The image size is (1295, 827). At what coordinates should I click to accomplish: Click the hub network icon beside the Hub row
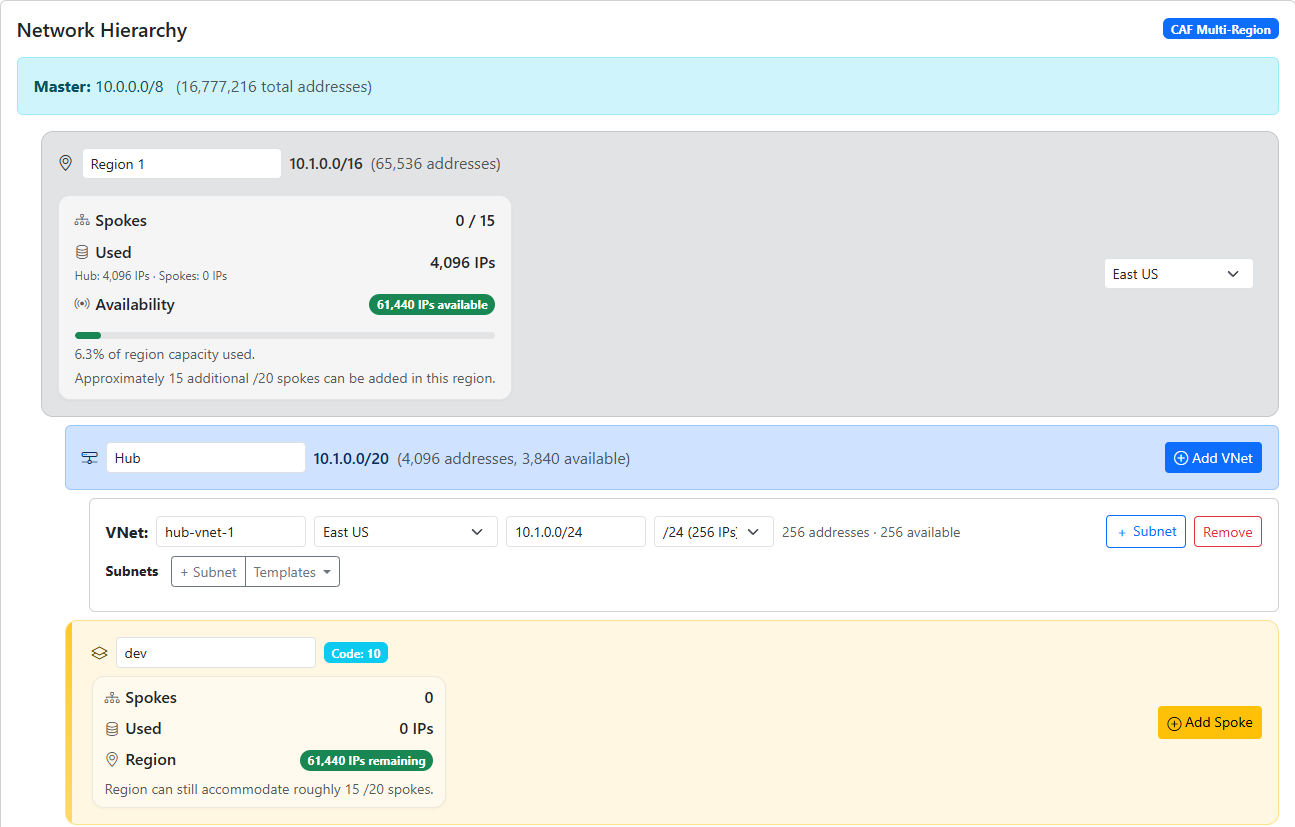[x=89, y=456]
